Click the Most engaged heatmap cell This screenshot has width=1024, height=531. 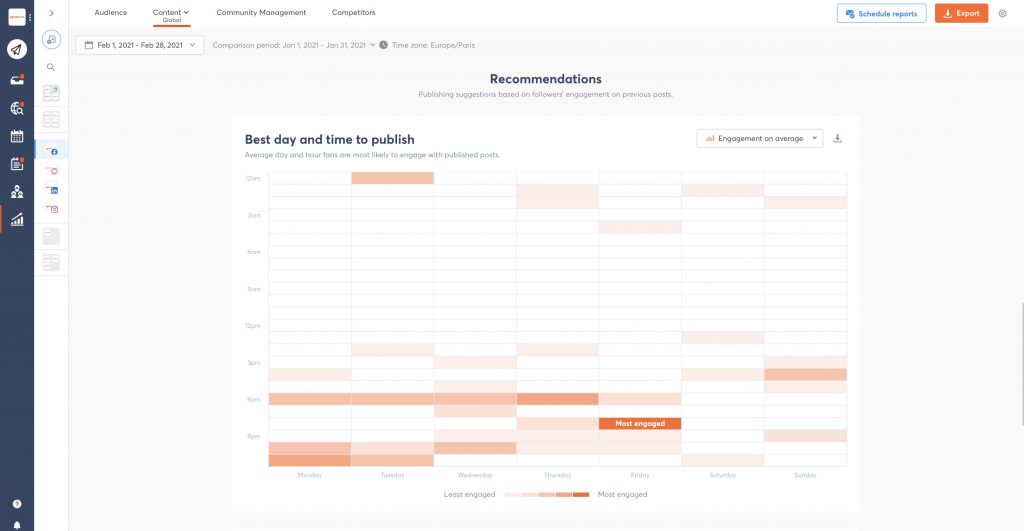click(x=640, y=423)
